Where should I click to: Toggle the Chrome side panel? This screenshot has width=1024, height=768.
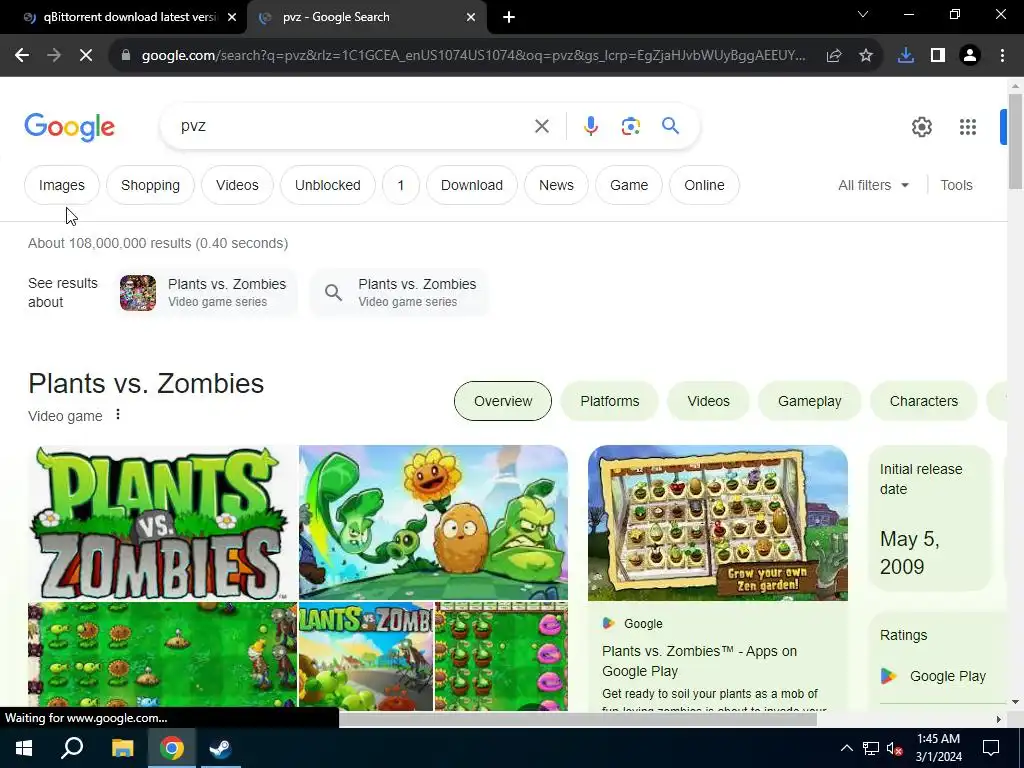click(938, 56)
